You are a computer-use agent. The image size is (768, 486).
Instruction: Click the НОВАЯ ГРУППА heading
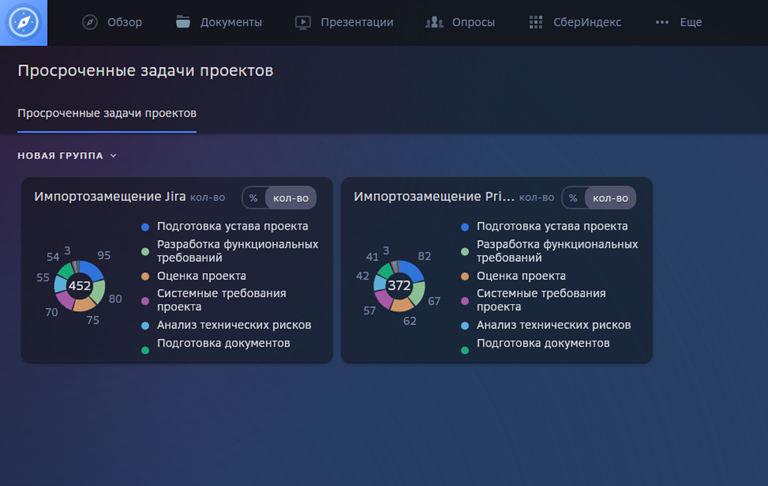point(60,156)
